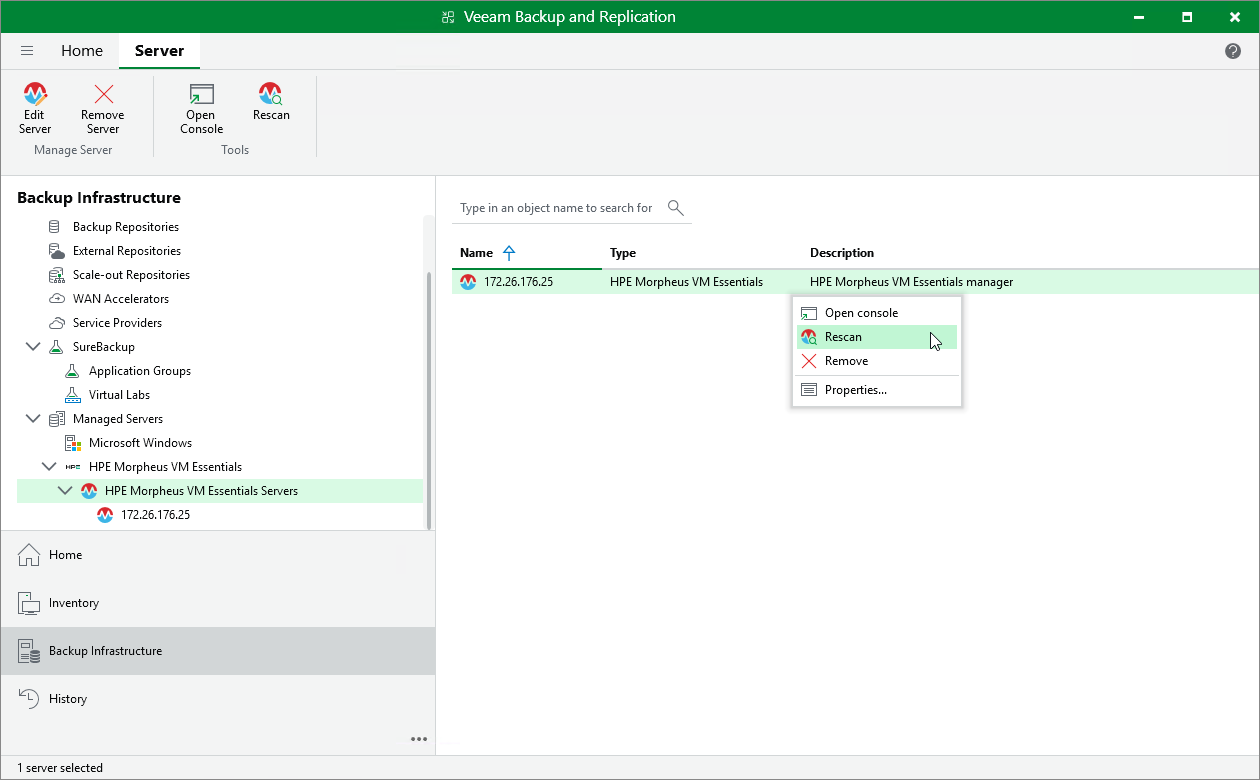Click the 172.26.176.25 name cell in the table
Image resolution: width=1260 pixels, height=780 pixels.
click(518, 282)
